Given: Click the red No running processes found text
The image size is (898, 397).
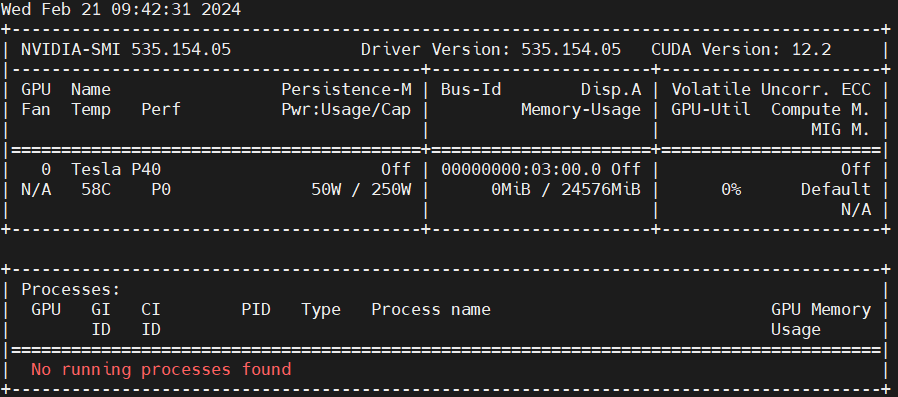Looking at the screenshot, I should point(161,369).
